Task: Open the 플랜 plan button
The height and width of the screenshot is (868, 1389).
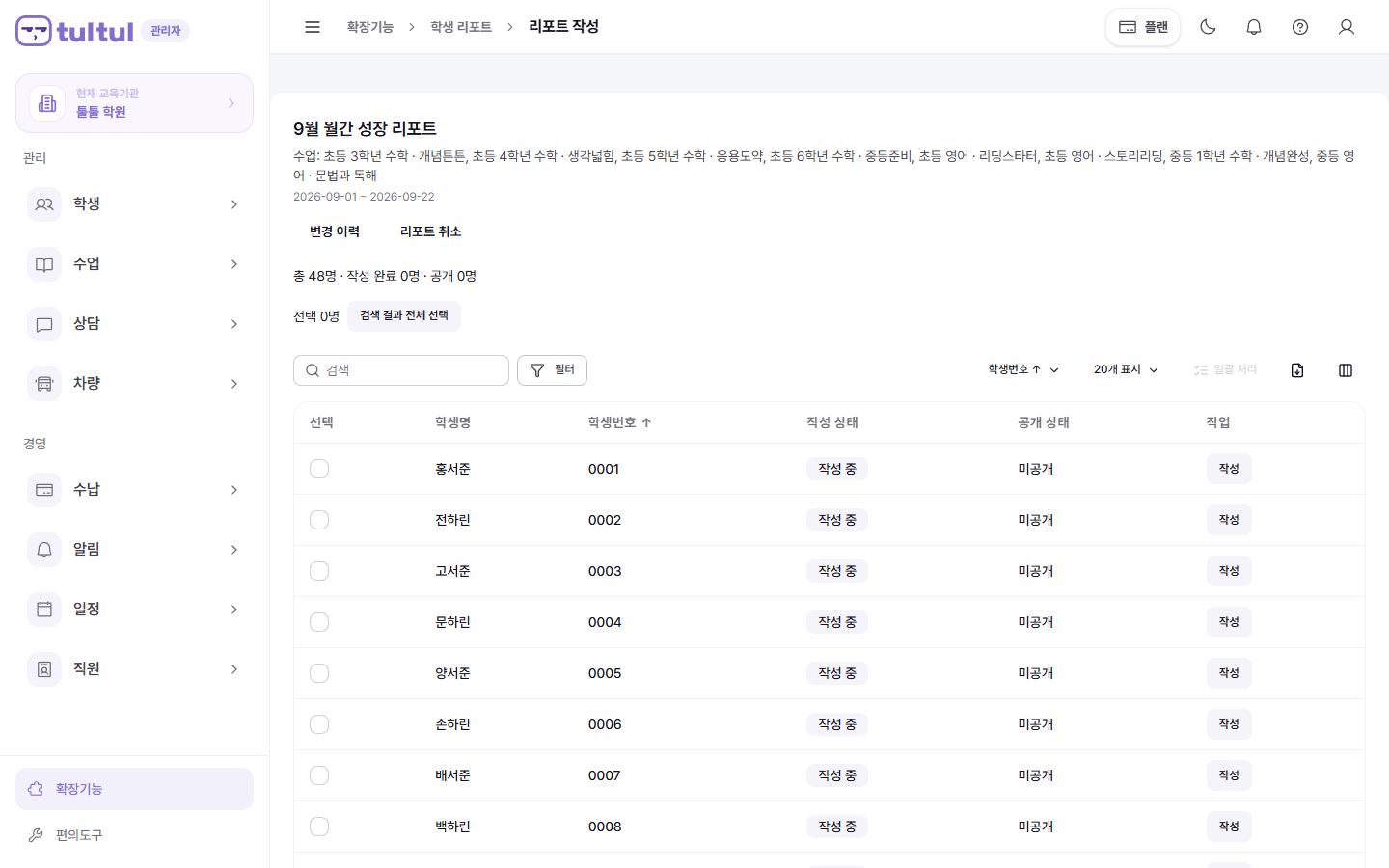Action: (1143, 27)
